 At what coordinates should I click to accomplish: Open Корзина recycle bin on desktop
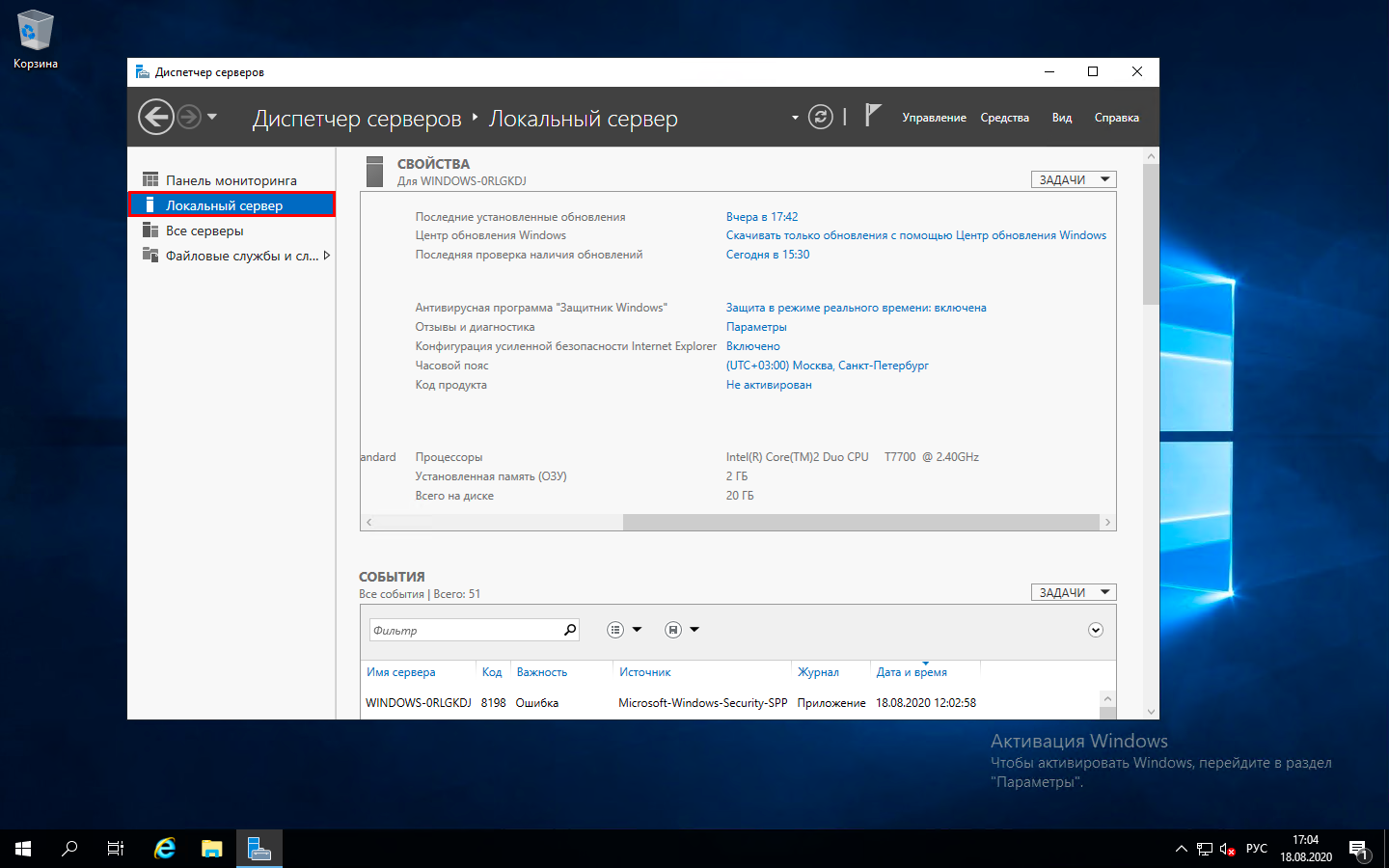click(36, 40)
